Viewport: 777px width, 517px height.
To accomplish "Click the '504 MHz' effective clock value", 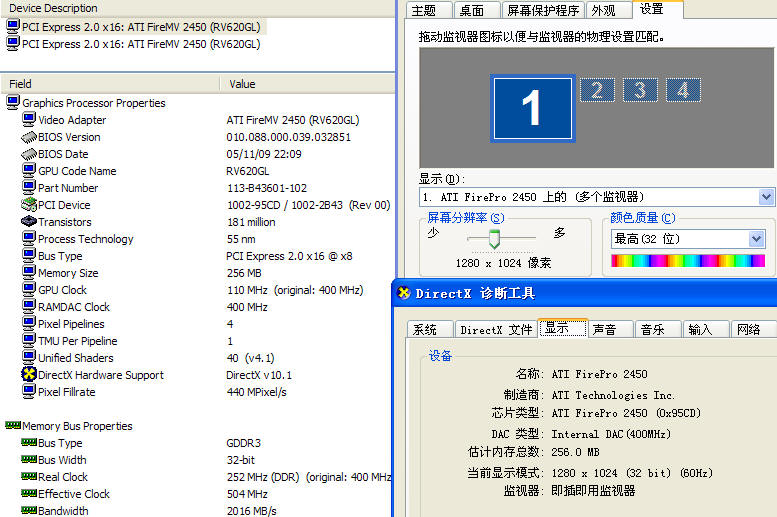I will click(x=247, y=494).
